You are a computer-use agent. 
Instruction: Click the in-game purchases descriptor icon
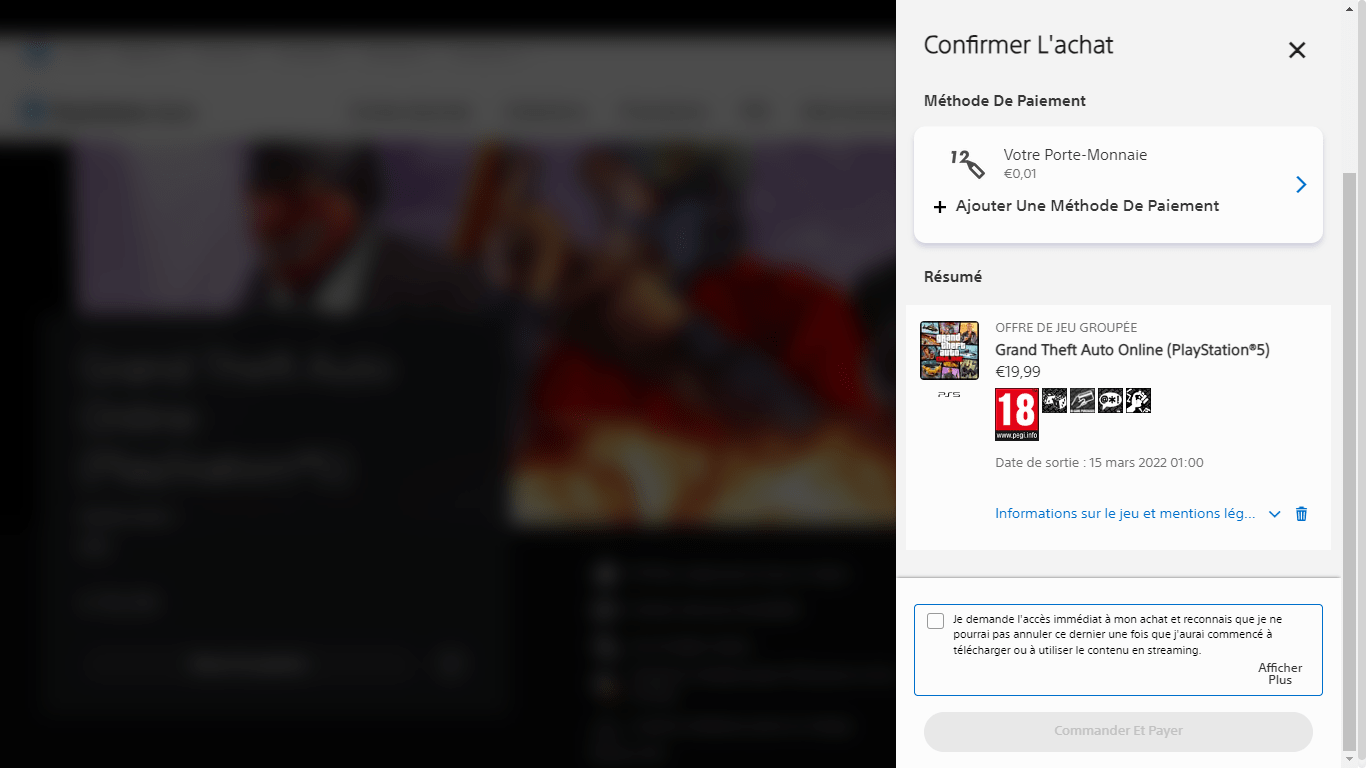pyautogui.click(x=1082, y=400)
